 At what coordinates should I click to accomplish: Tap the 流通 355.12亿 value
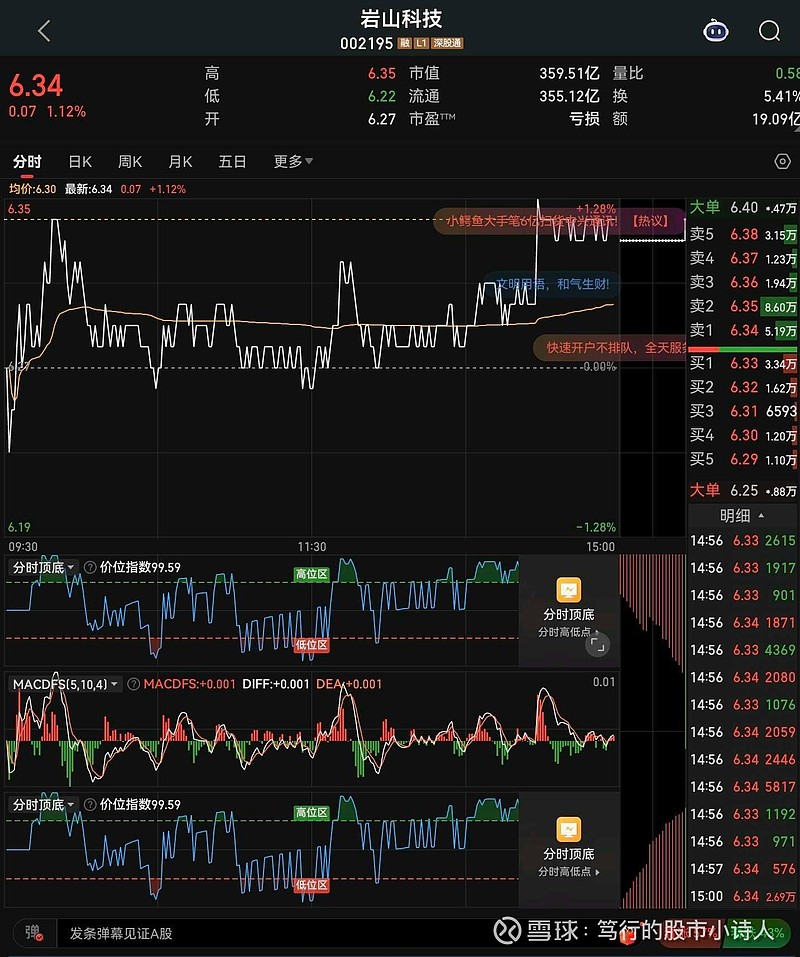point(569,96)
